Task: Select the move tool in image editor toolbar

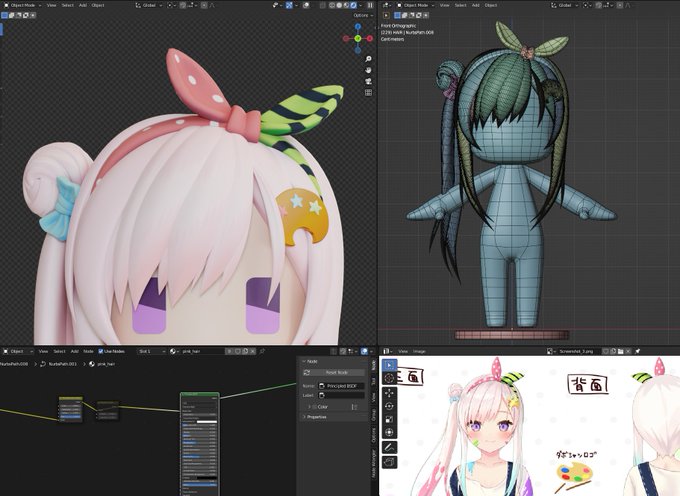Action: pos(389,393)
